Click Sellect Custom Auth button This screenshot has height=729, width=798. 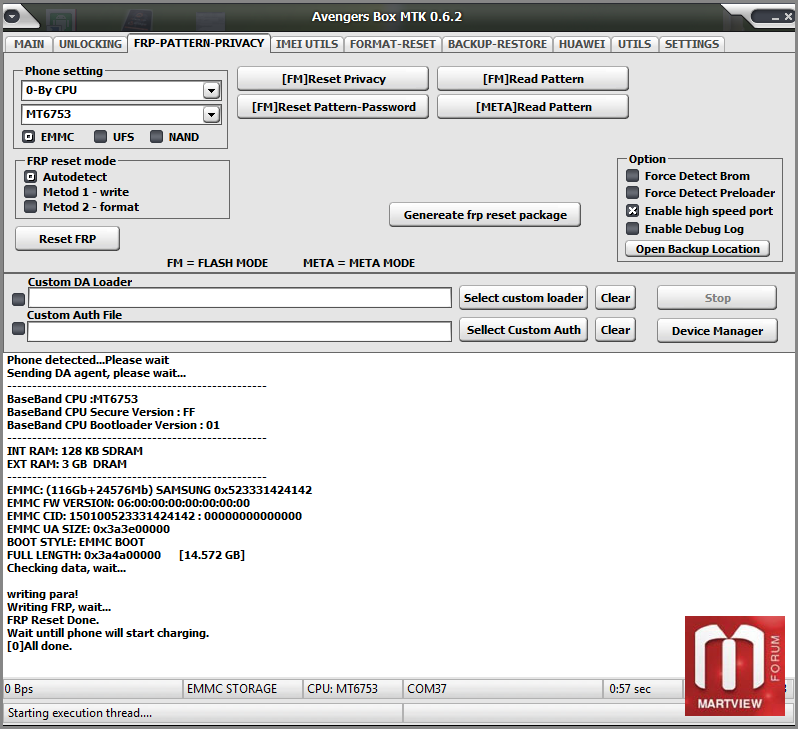pos(523,330)
